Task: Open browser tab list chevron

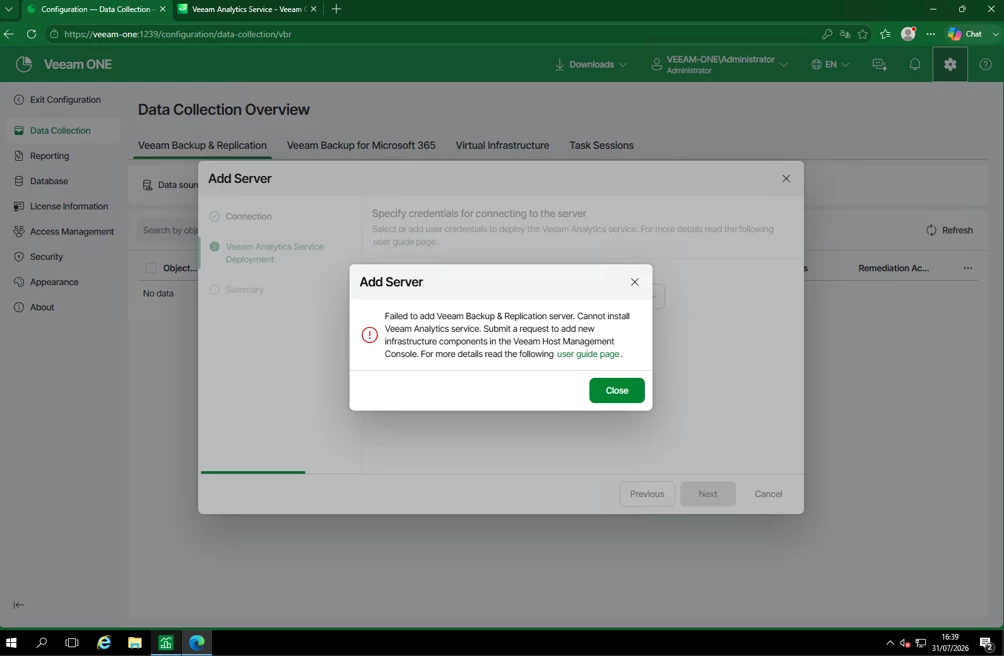Action: [x=9, y=9]
